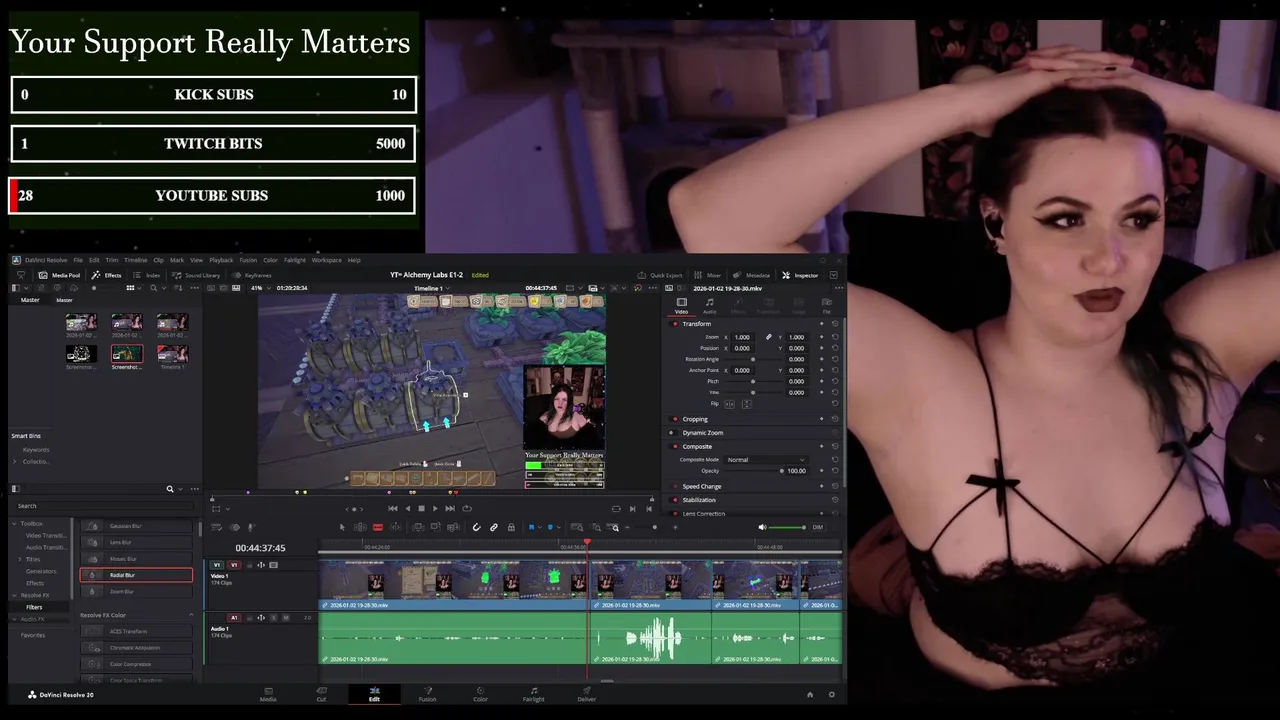Select the Gaussian Blur effect

point(136,526)
